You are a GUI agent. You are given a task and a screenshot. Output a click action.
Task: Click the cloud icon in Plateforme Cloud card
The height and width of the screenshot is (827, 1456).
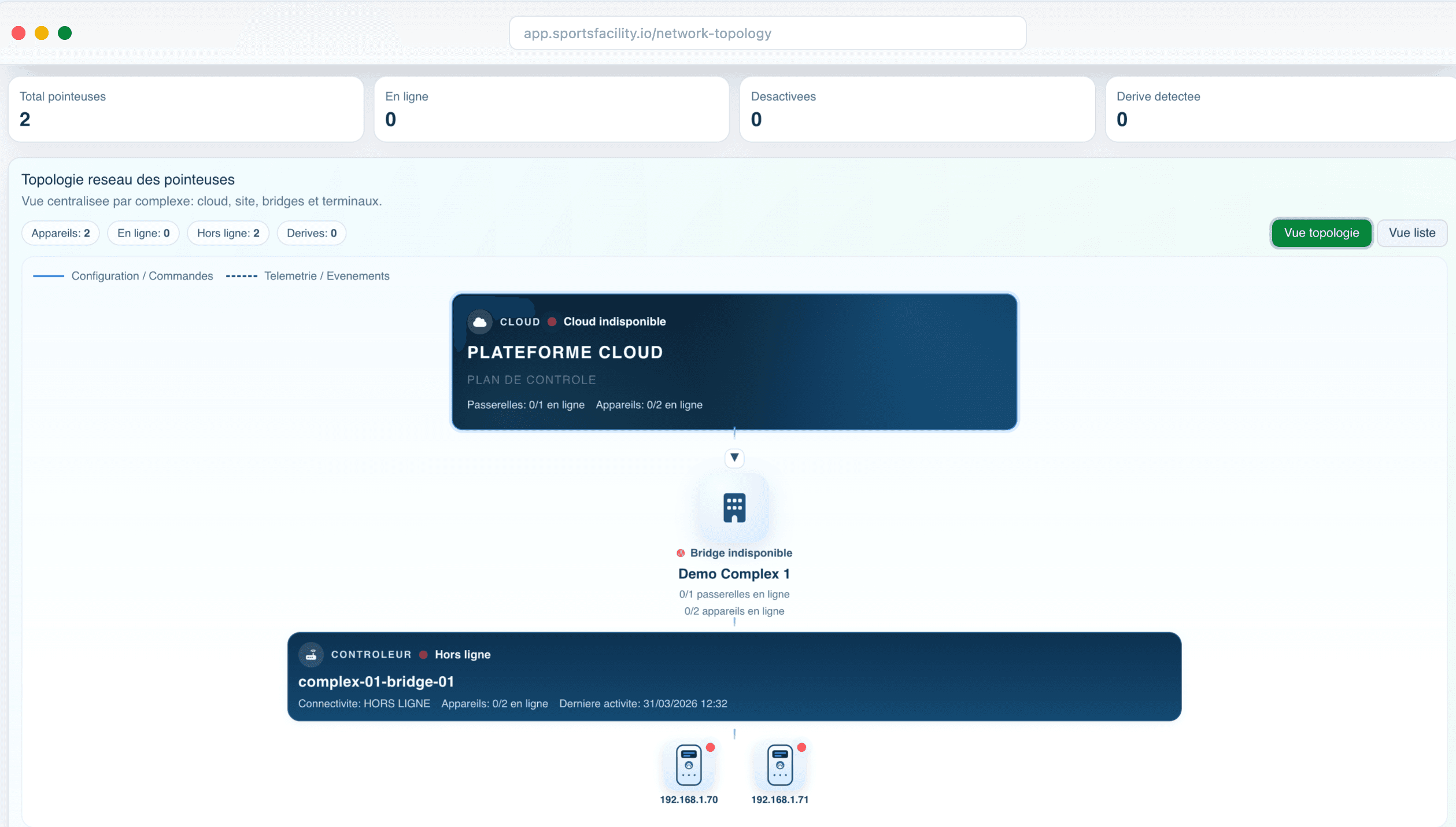(x=479, y=322)
